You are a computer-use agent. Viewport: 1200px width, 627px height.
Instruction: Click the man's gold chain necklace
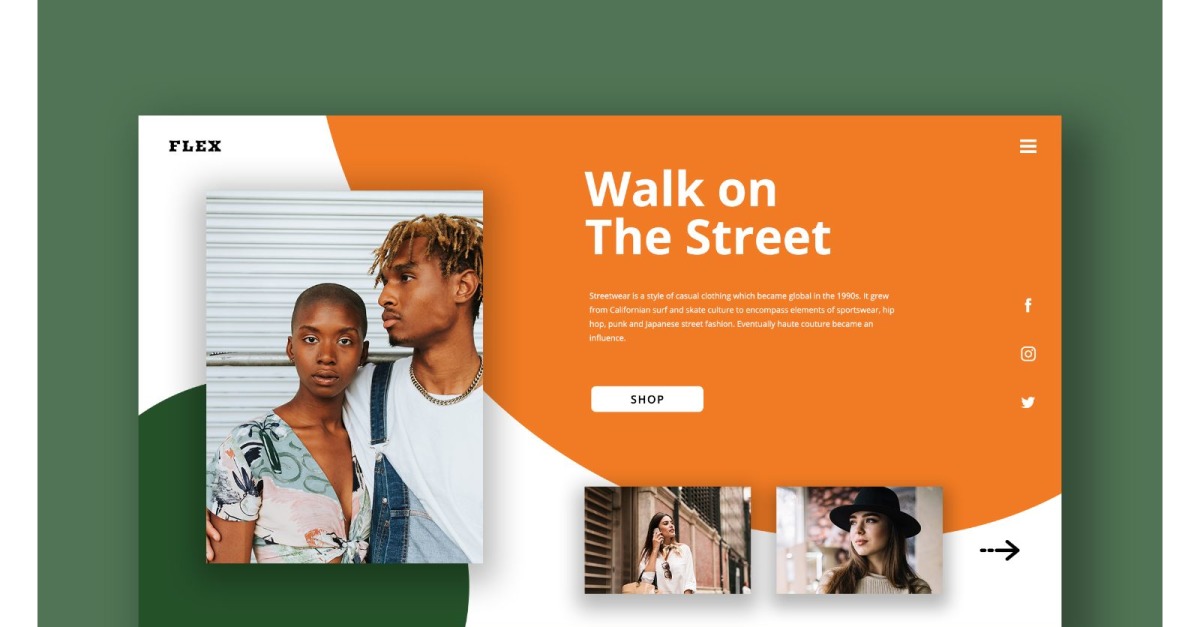(446, 385)
